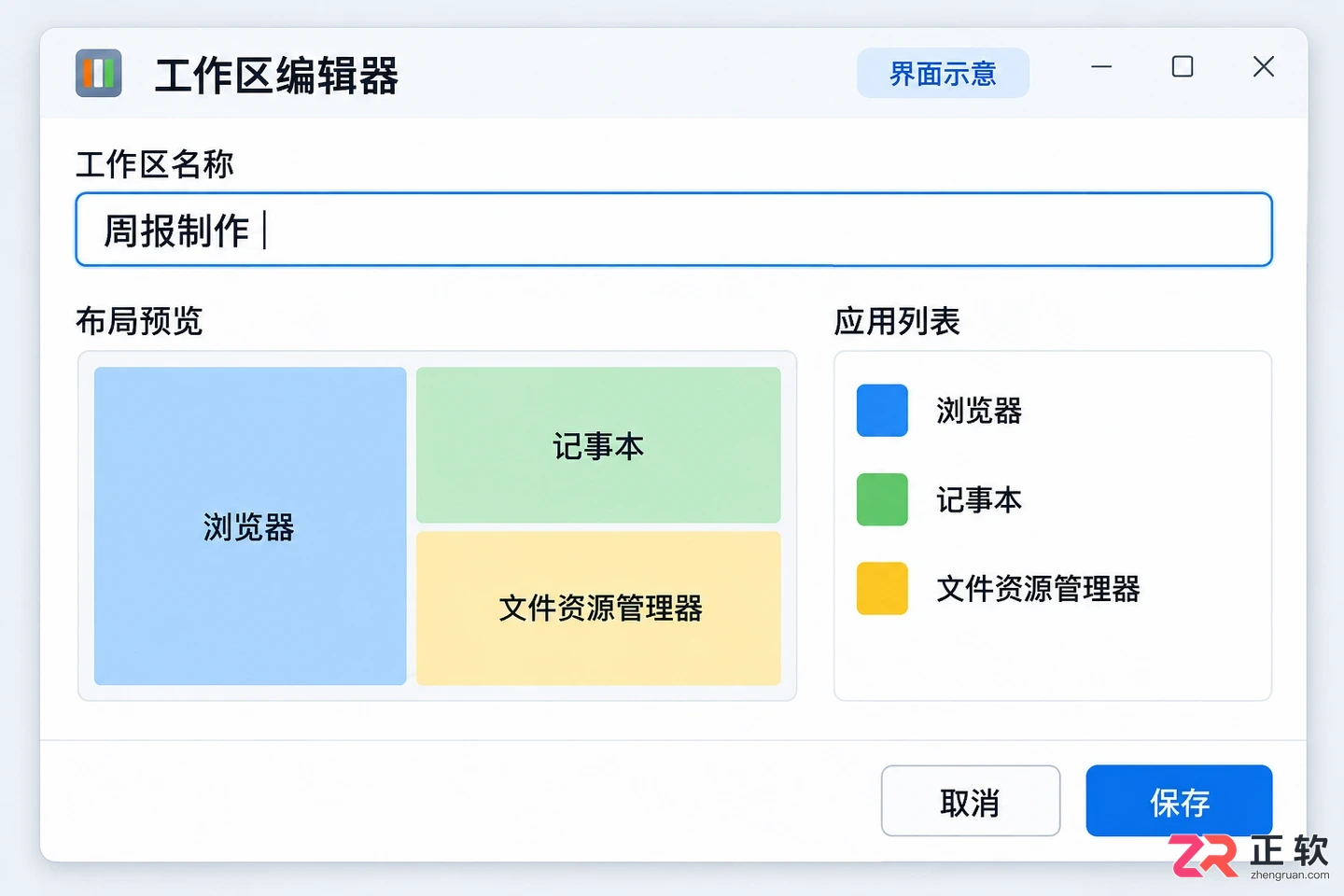
Task: Focus the 工作区名称 input field
Action: 674,230
